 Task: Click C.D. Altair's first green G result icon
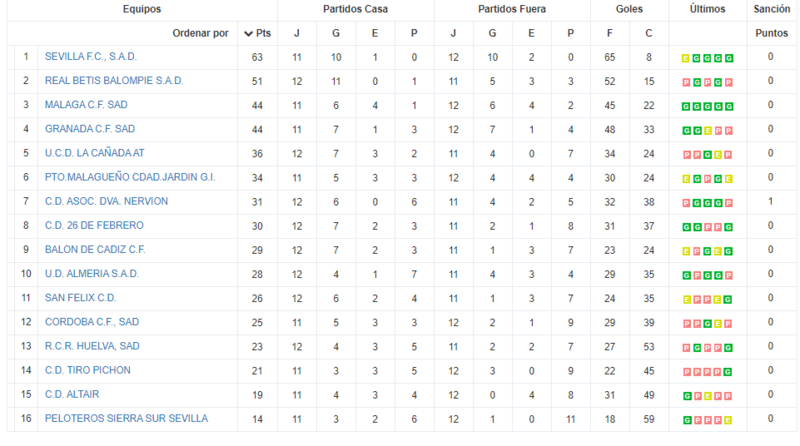coord(687,396)
